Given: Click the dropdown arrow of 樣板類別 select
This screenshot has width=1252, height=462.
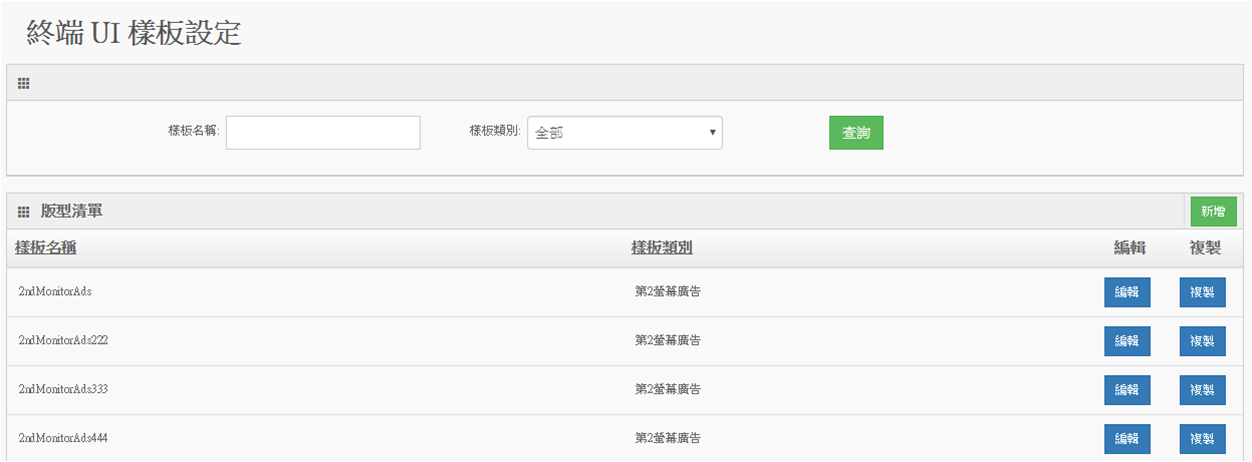Looking at the screenshot, I should click(x=712, y=132).
